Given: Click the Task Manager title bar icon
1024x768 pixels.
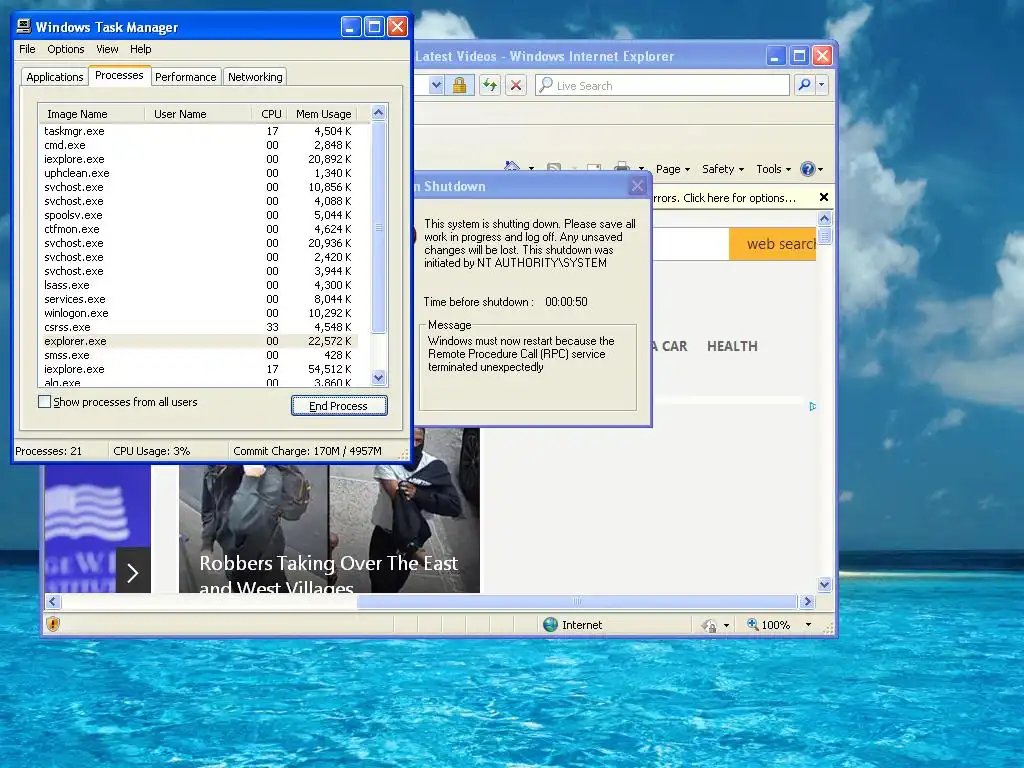Looking at the screenshot, I should point(24,26).
